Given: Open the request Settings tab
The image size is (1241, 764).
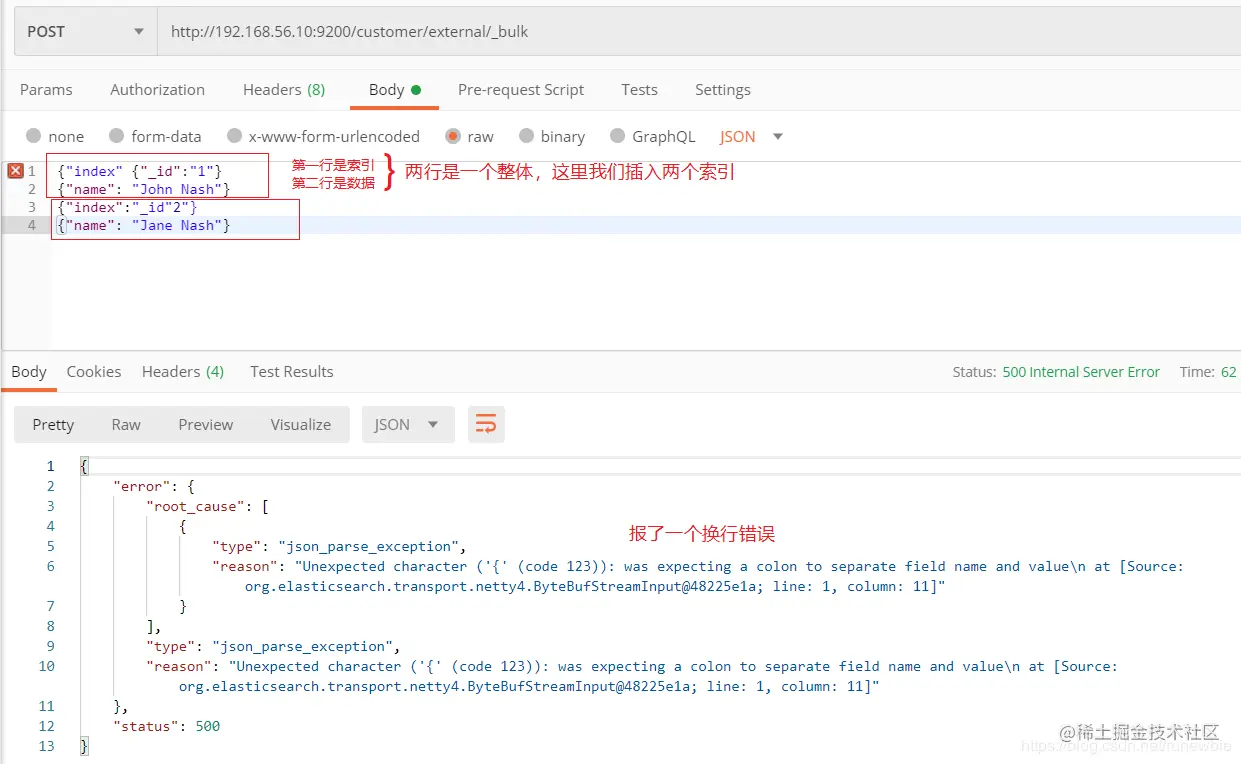Looking at the screenshot, I should click(723, 90).
